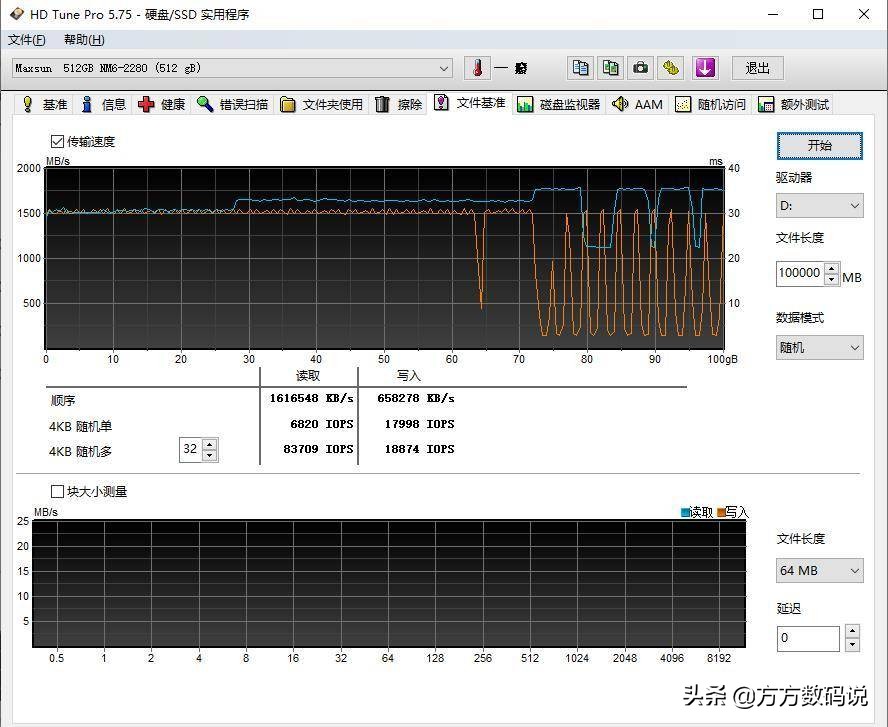The width and height of the screenshot is (888, 727).
Task: Open the 驱动器 D: drive dropdown
Action: point(819,206)
